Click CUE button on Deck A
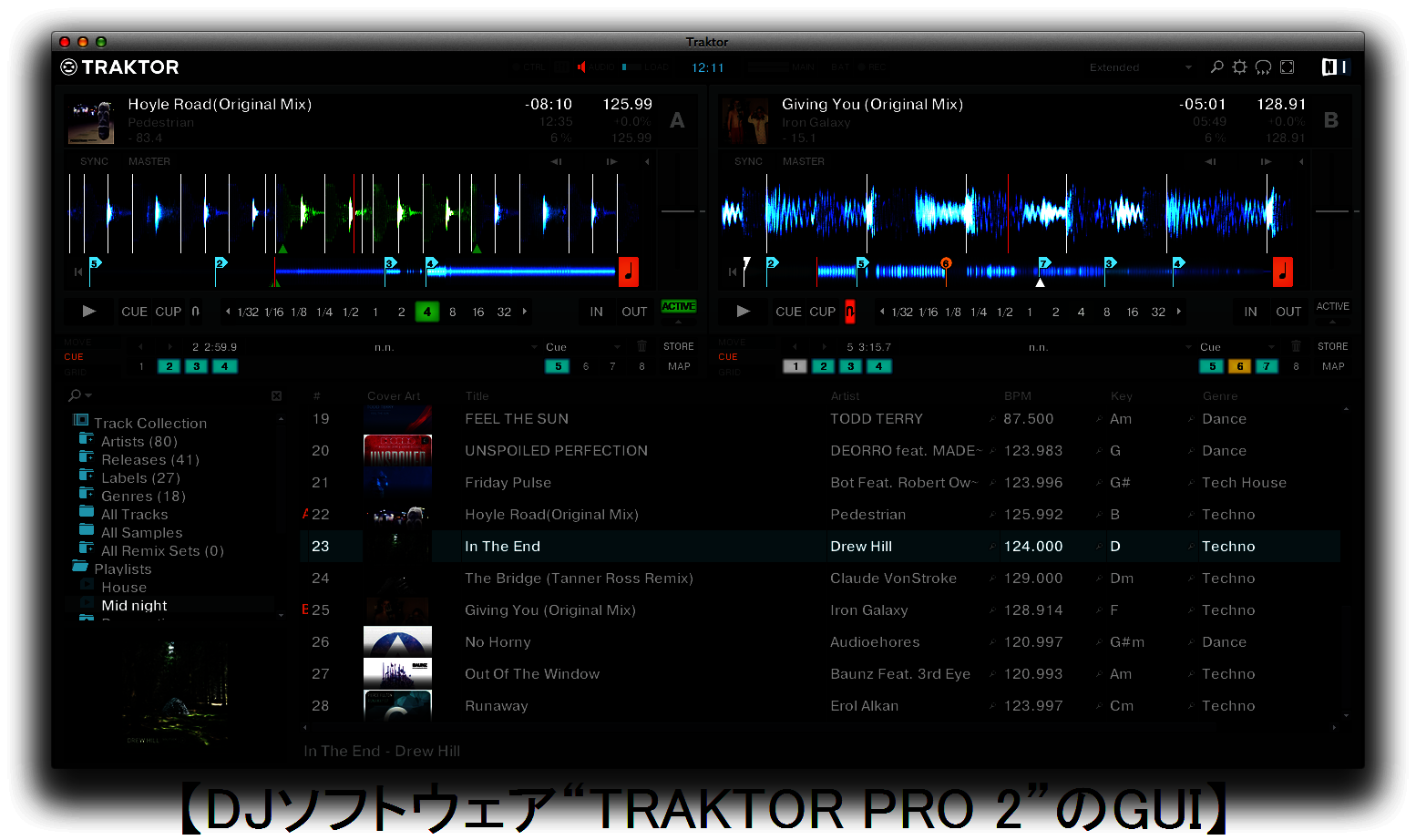 point(135,312)
